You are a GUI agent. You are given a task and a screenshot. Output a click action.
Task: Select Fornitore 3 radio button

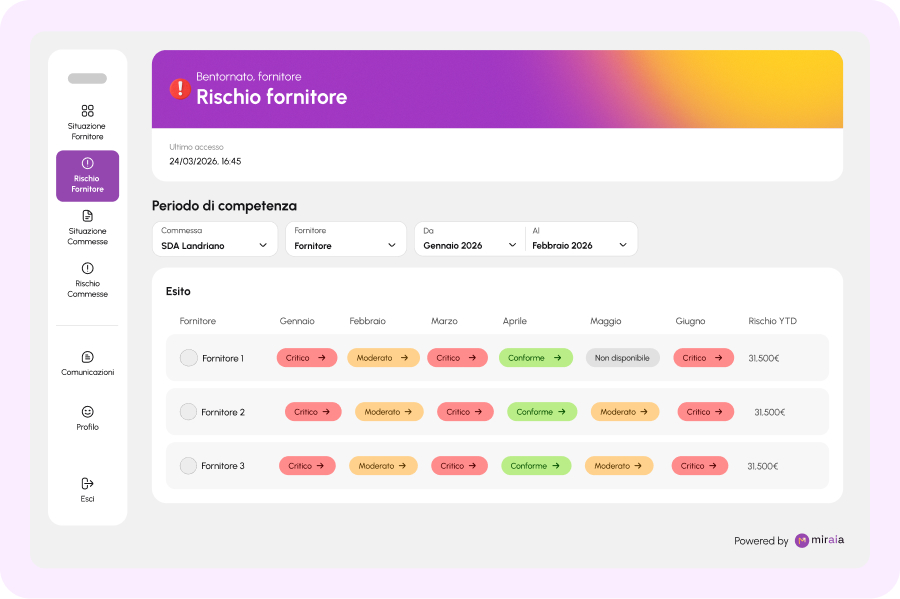188,465
